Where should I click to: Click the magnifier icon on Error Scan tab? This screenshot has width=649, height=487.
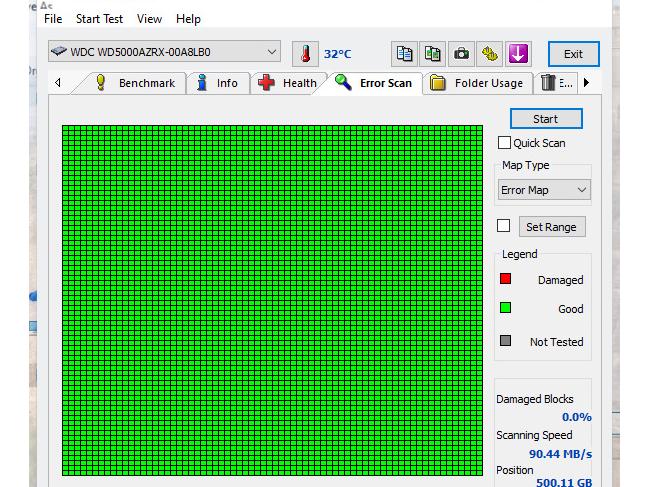click(x=343, y=82)
